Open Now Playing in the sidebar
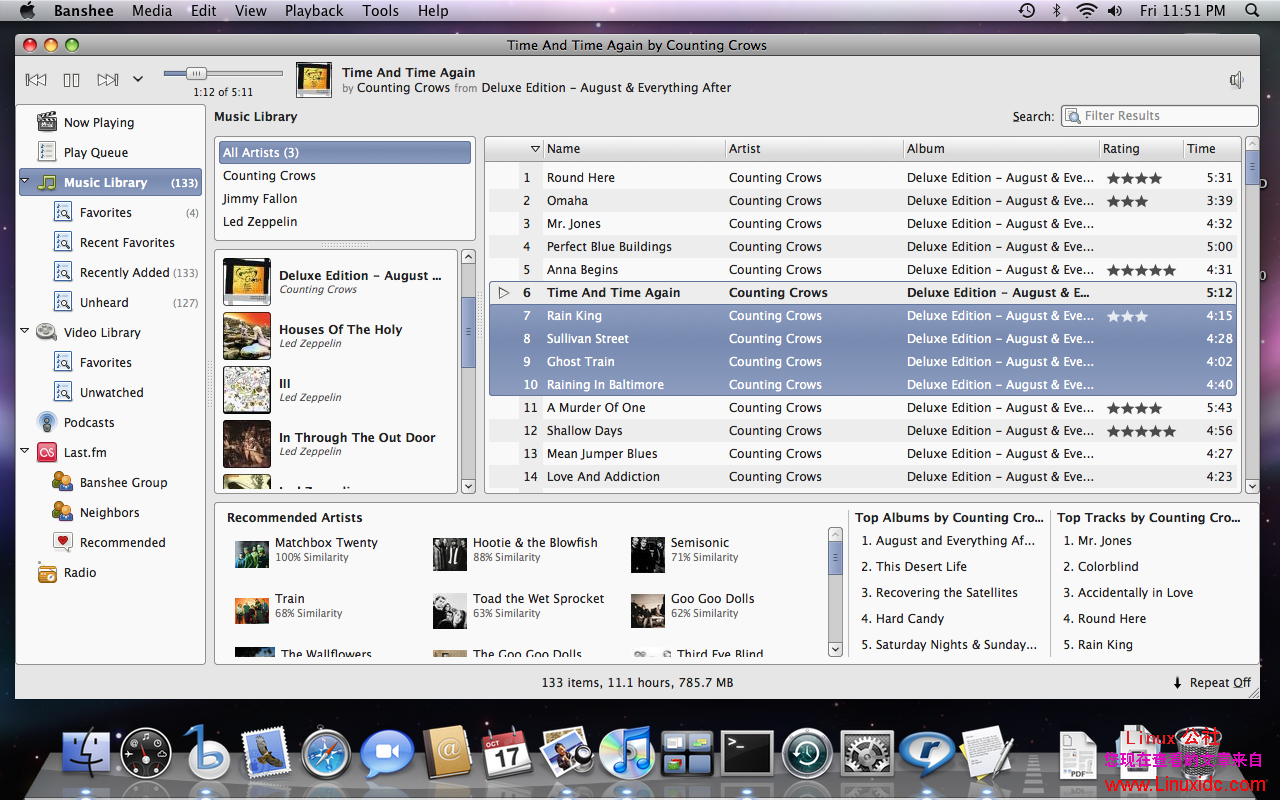The width and height of the screenshot is (1280, 800). (98, 122)
